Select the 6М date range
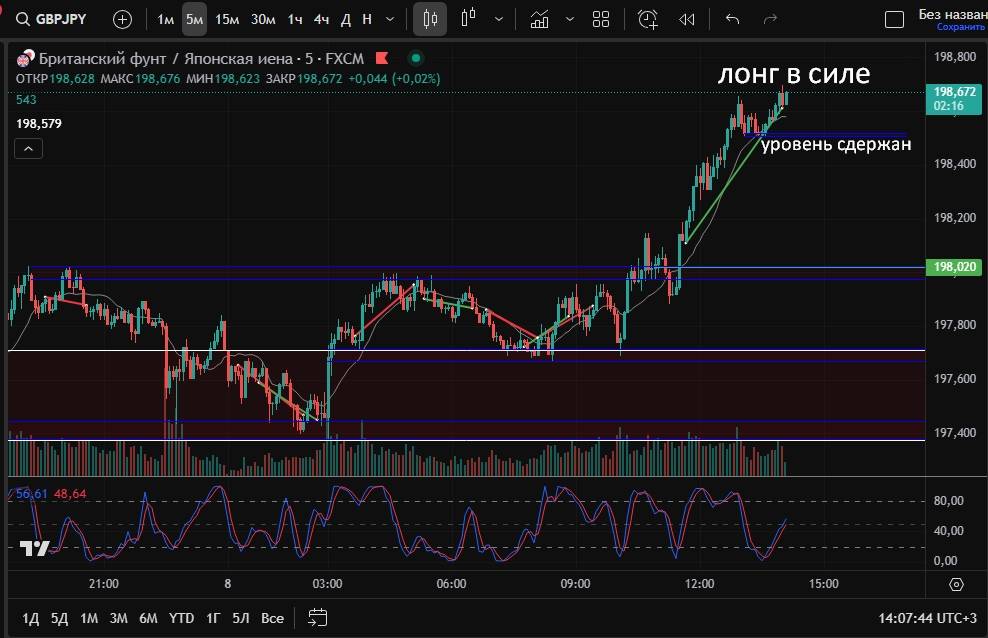Viewport: 988px width, 638px height. (x=148, y=618)
